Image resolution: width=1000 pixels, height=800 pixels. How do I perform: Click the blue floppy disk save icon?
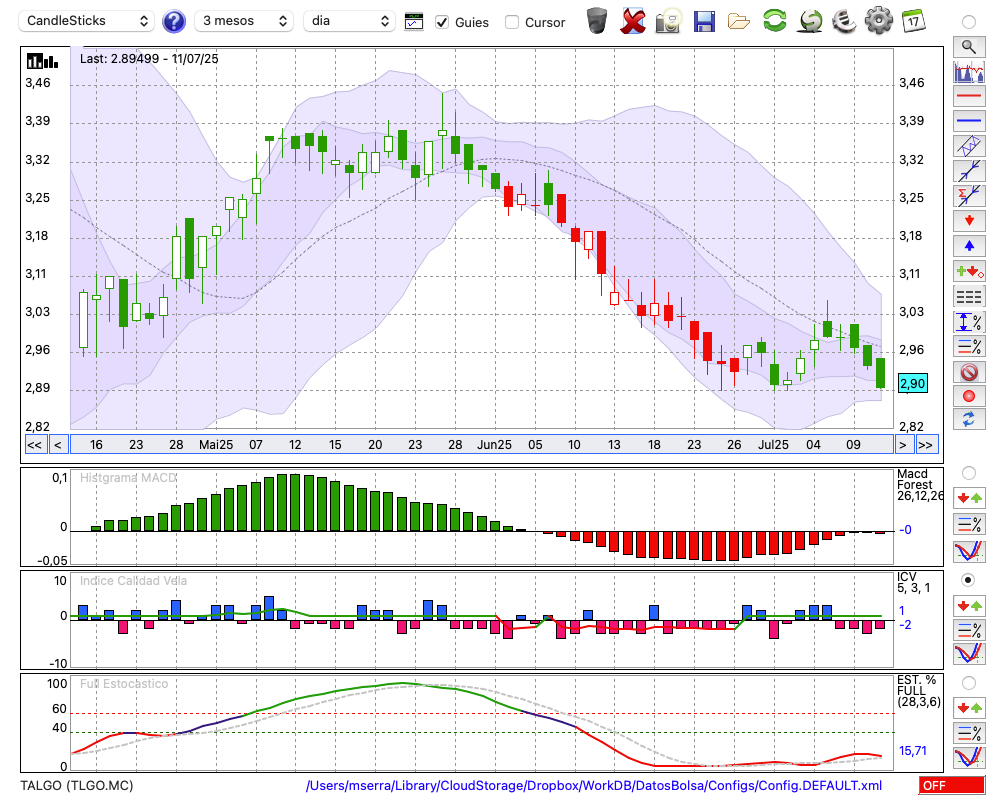pyautogui.click(x=704, y=21)
